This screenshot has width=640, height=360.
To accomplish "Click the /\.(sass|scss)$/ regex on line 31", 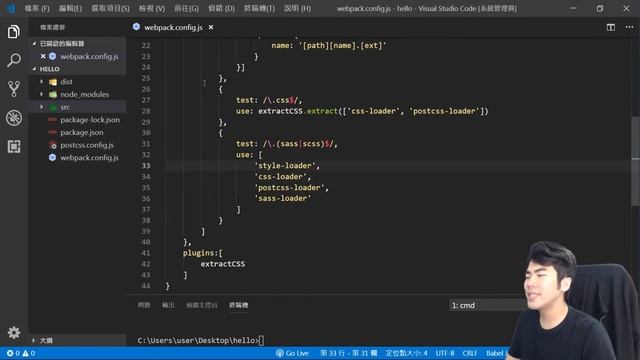I will click(299, 144).
